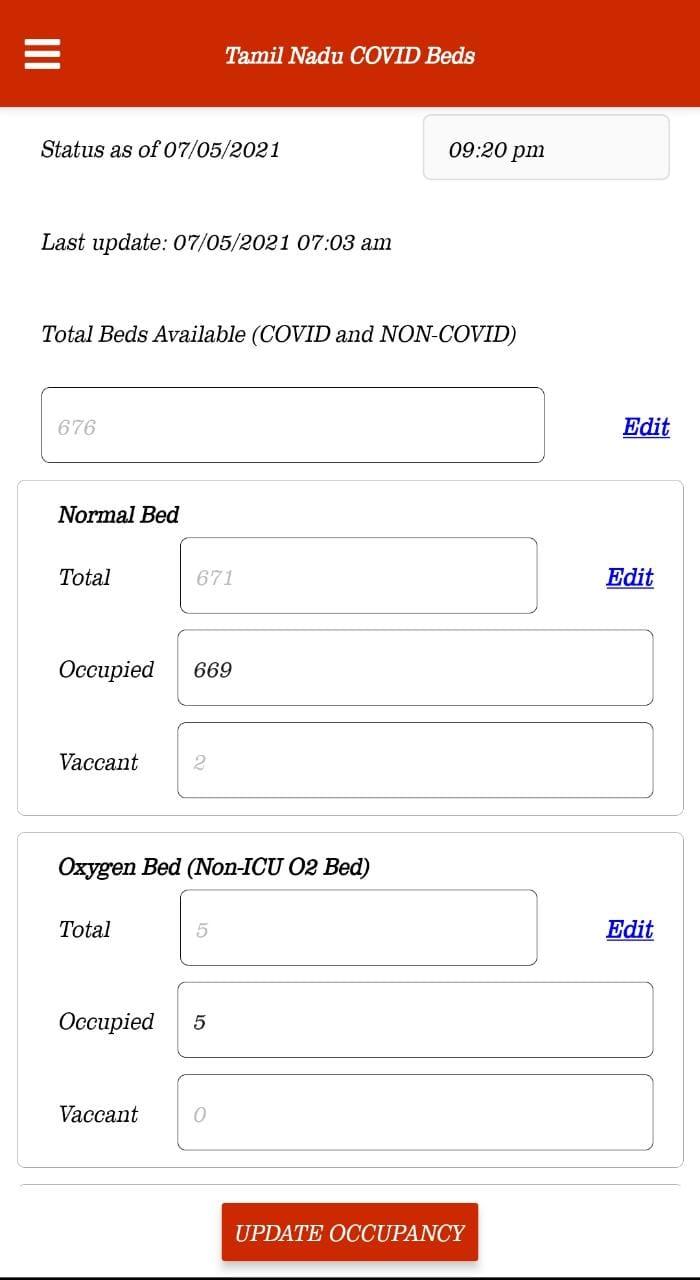Edit the Total Beds Available value
This screenshot has height=1280, width=700.
coord(646,426)
